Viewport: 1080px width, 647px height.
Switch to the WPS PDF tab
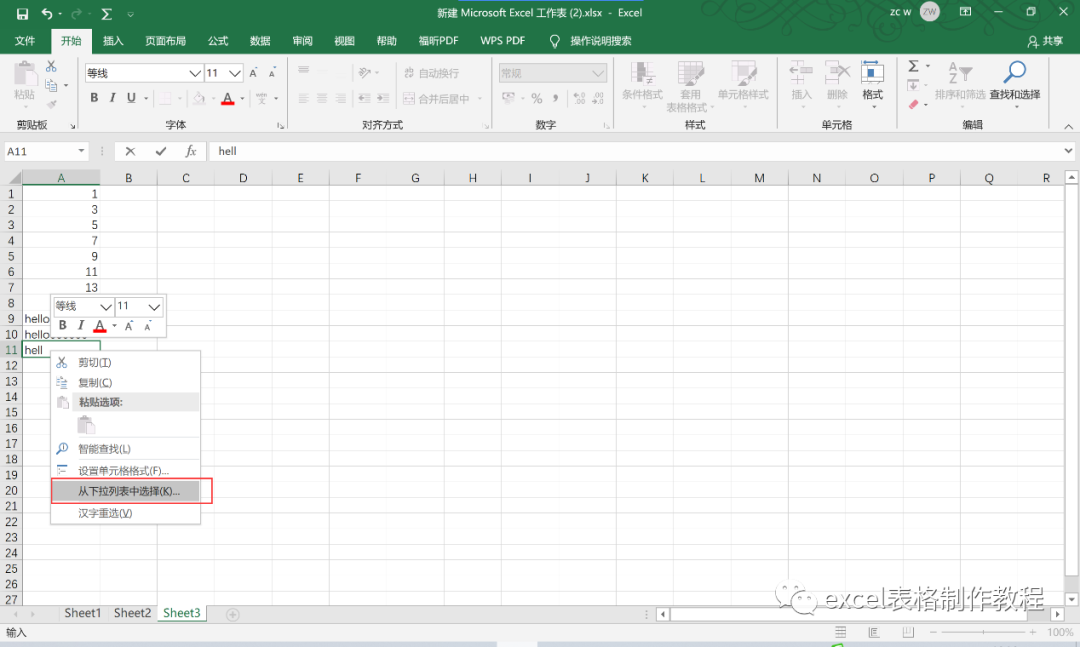tap(502, 41)
